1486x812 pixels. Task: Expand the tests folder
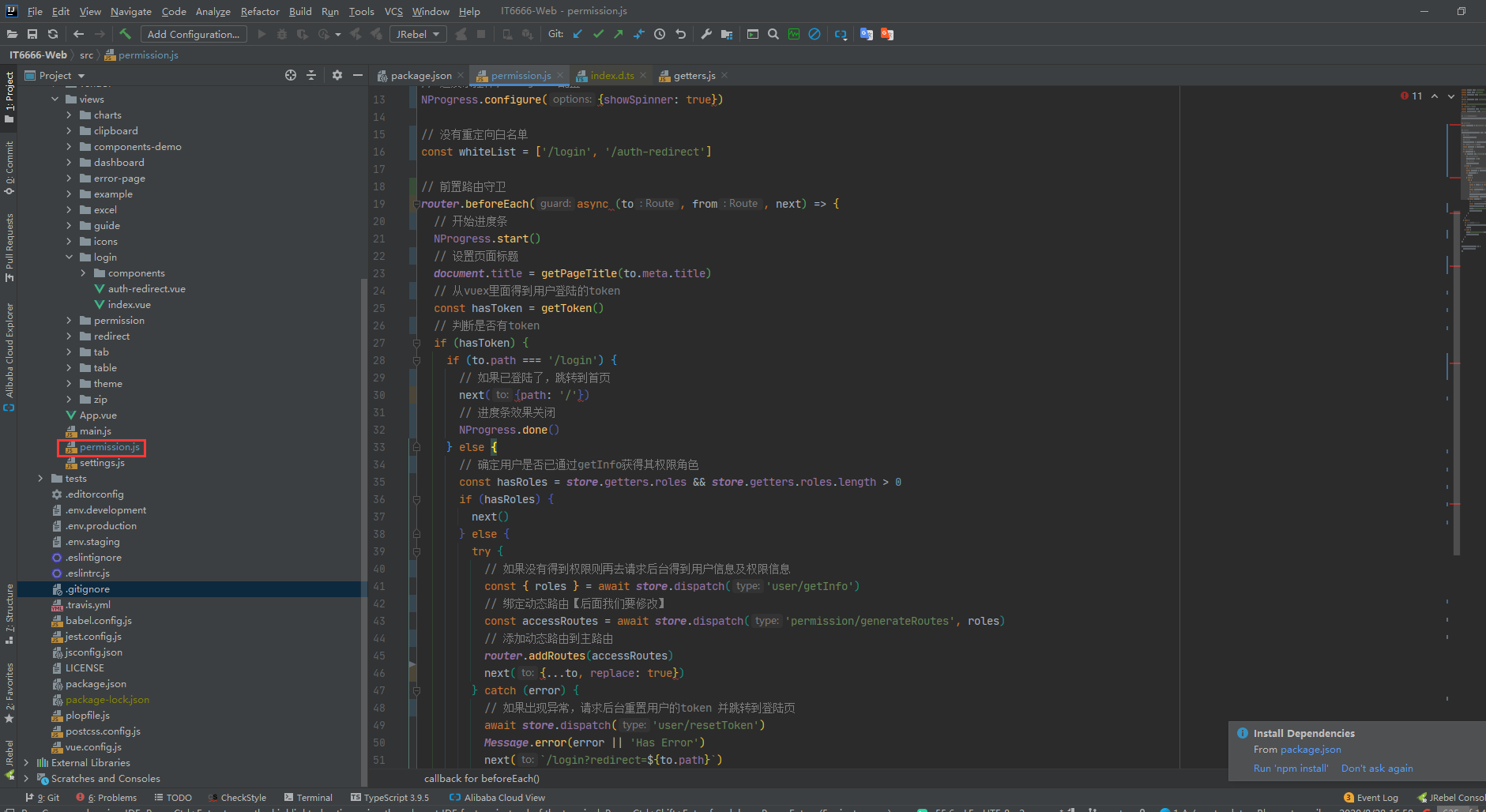click(x=40, y=479)
